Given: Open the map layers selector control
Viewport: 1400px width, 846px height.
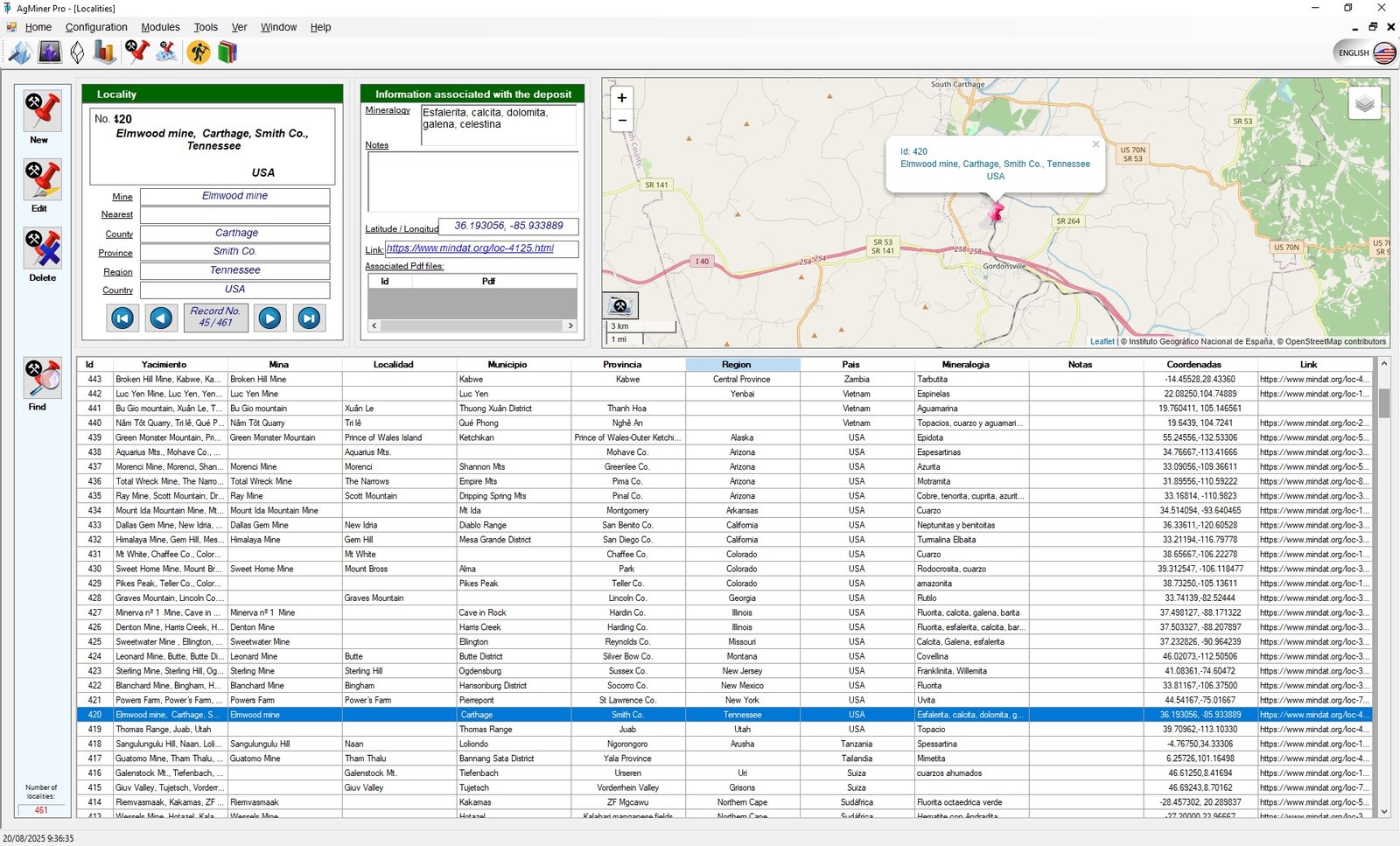Looking at the screenshot, I should 1364,104.
